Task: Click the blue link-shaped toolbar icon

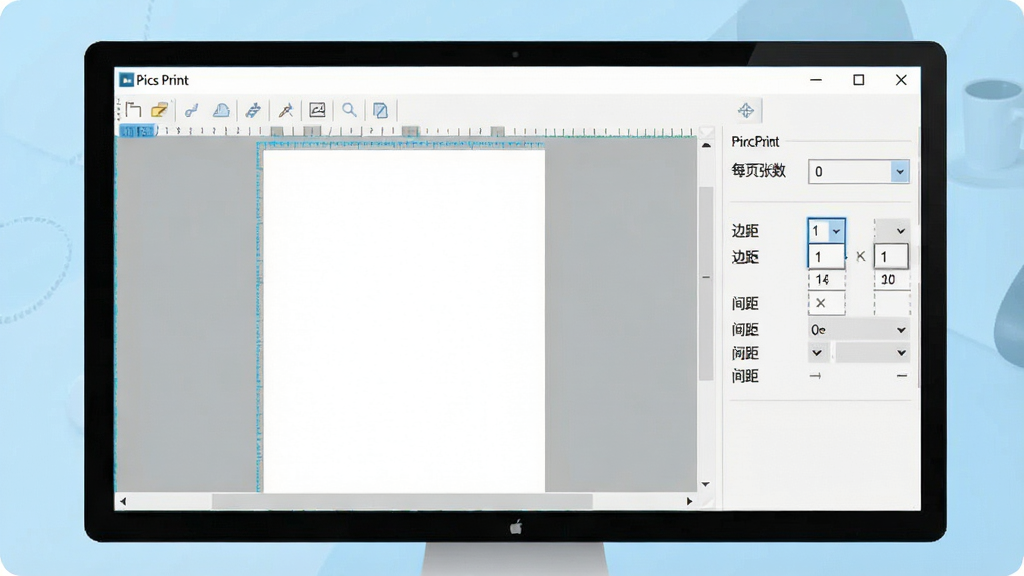Action: point(191,110)
